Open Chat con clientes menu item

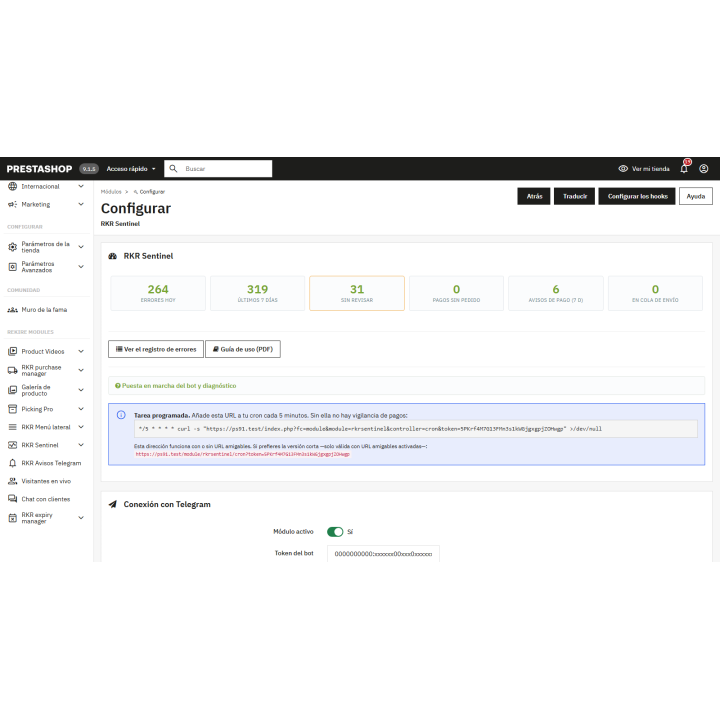coord(46,499)
